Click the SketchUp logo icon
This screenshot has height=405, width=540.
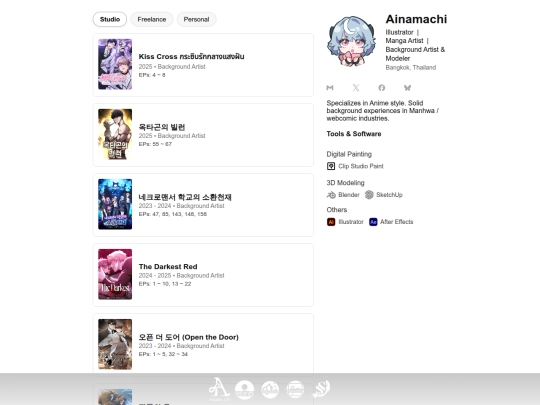369,195
